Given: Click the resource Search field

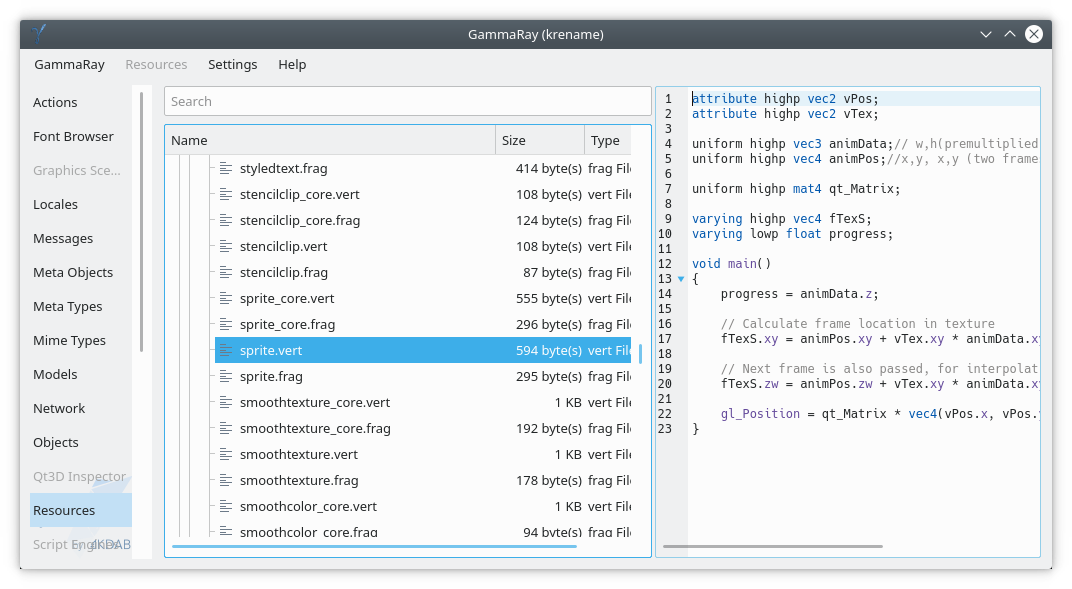Looking at the screenshot, I should click(x=407, y=101).
